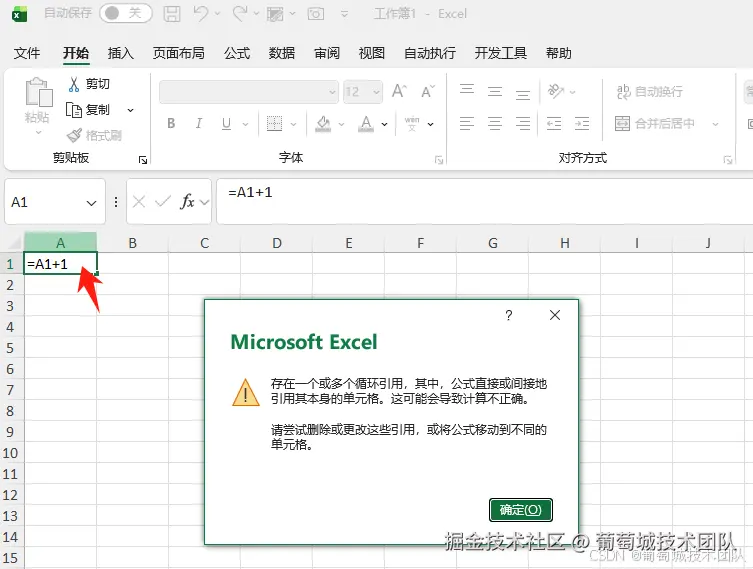Click the 合并后居中 button
This screenshot has height=569, width=753.
(655, 123)
